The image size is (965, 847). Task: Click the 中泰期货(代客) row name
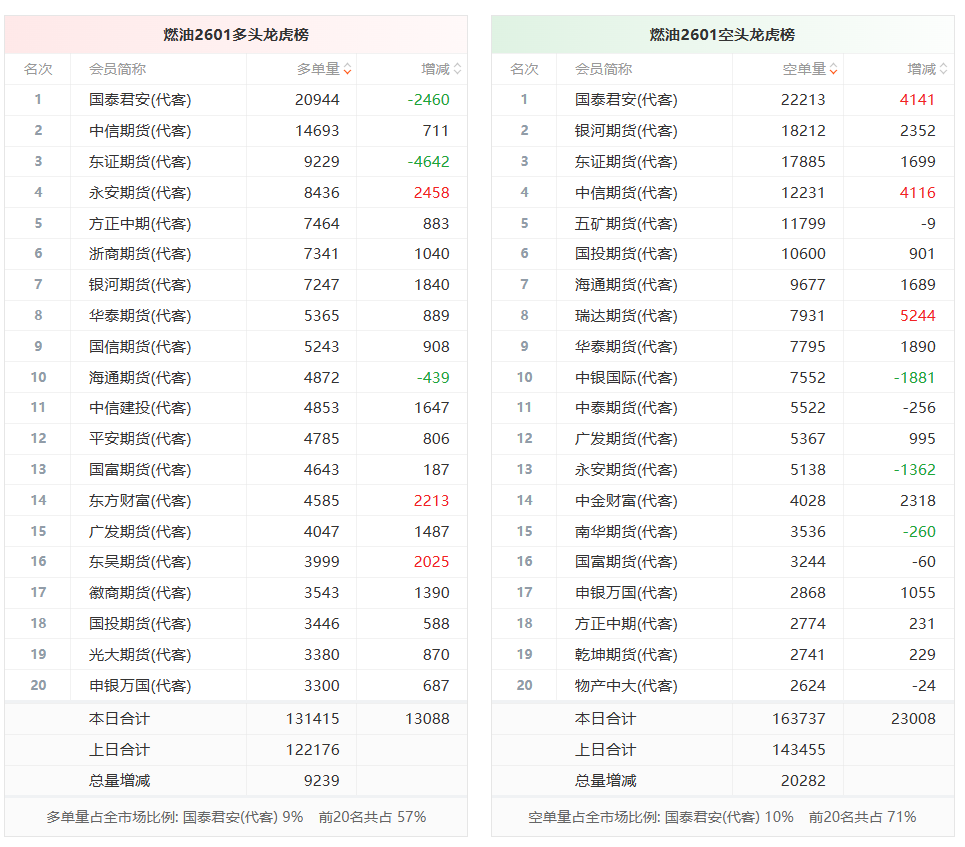pyautogui.click(x=626, y=407)
